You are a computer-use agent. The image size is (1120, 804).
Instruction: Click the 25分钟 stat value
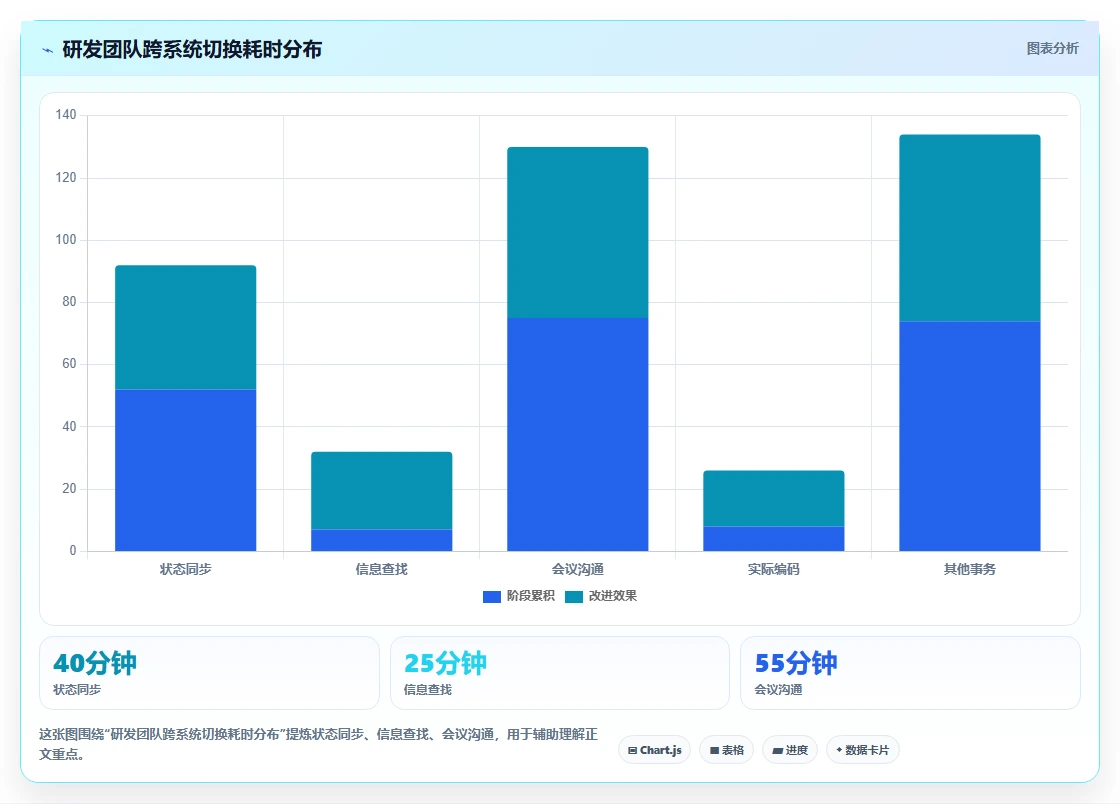pos(445,663)
